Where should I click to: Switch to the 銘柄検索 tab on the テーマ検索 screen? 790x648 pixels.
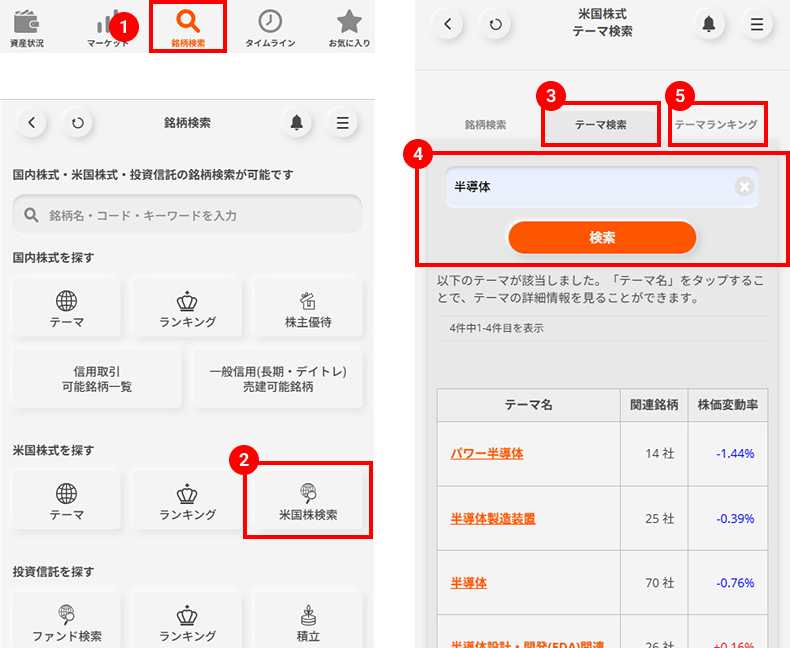pyautogui.click(x=485, y=124)
